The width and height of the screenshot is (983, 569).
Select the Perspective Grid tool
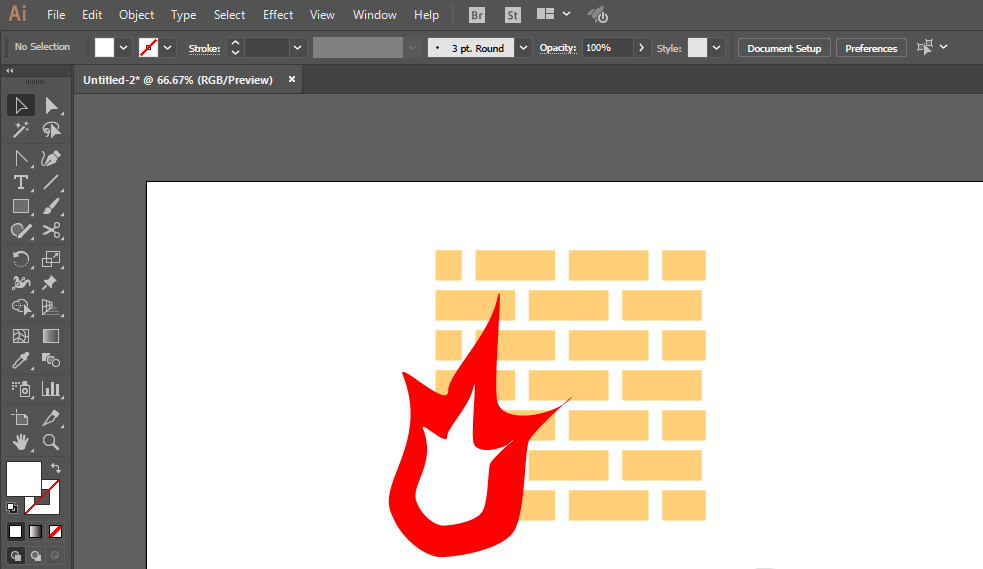coord(51,307)
